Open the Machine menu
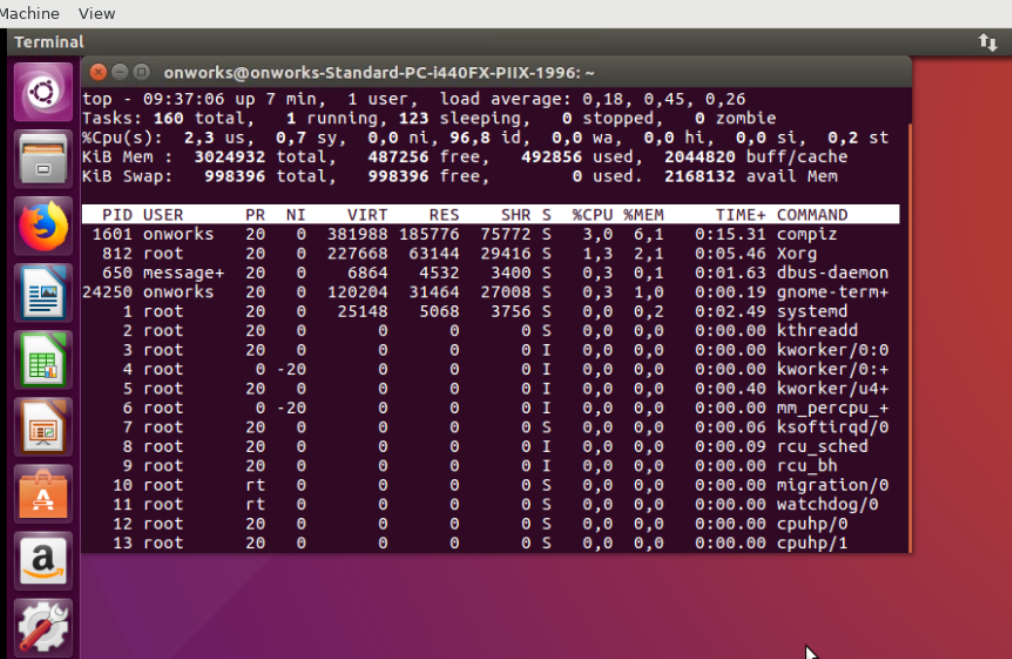Image resolution: width=1012 pixels, height=659 pixels. point(28,13)
